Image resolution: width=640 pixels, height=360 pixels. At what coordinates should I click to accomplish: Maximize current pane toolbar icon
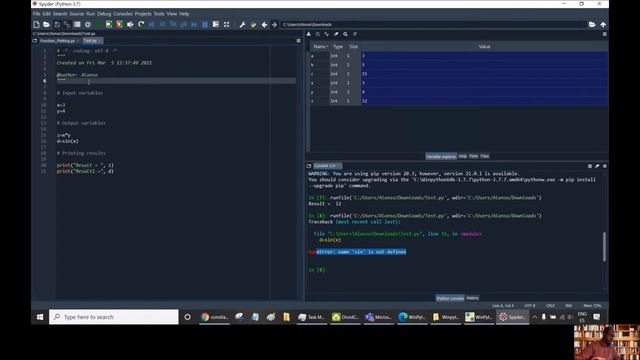(x=216, y=24)
